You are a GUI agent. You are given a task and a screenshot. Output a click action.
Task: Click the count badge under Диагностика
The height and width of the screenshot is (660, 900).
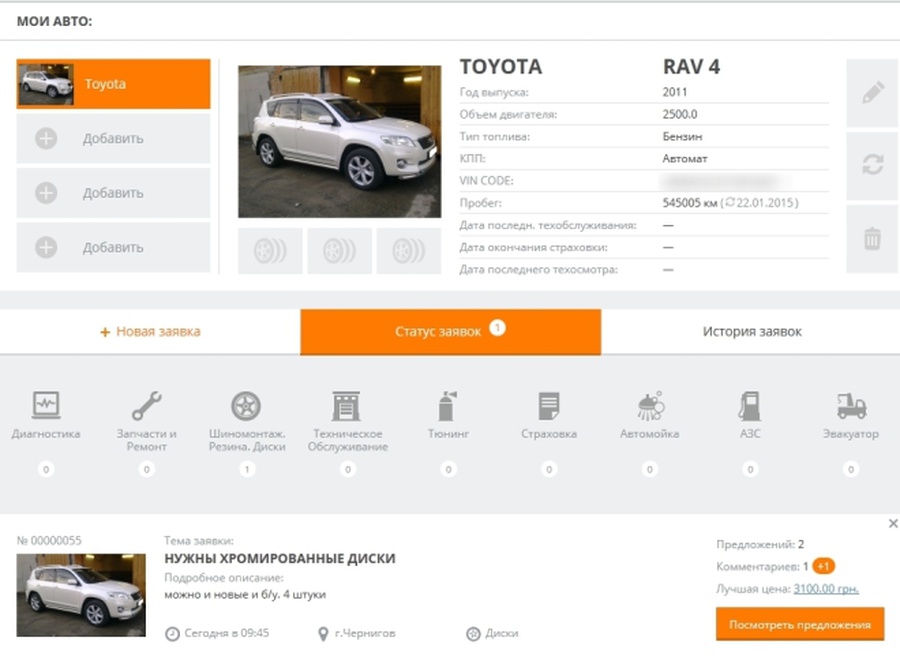point(46,469)
